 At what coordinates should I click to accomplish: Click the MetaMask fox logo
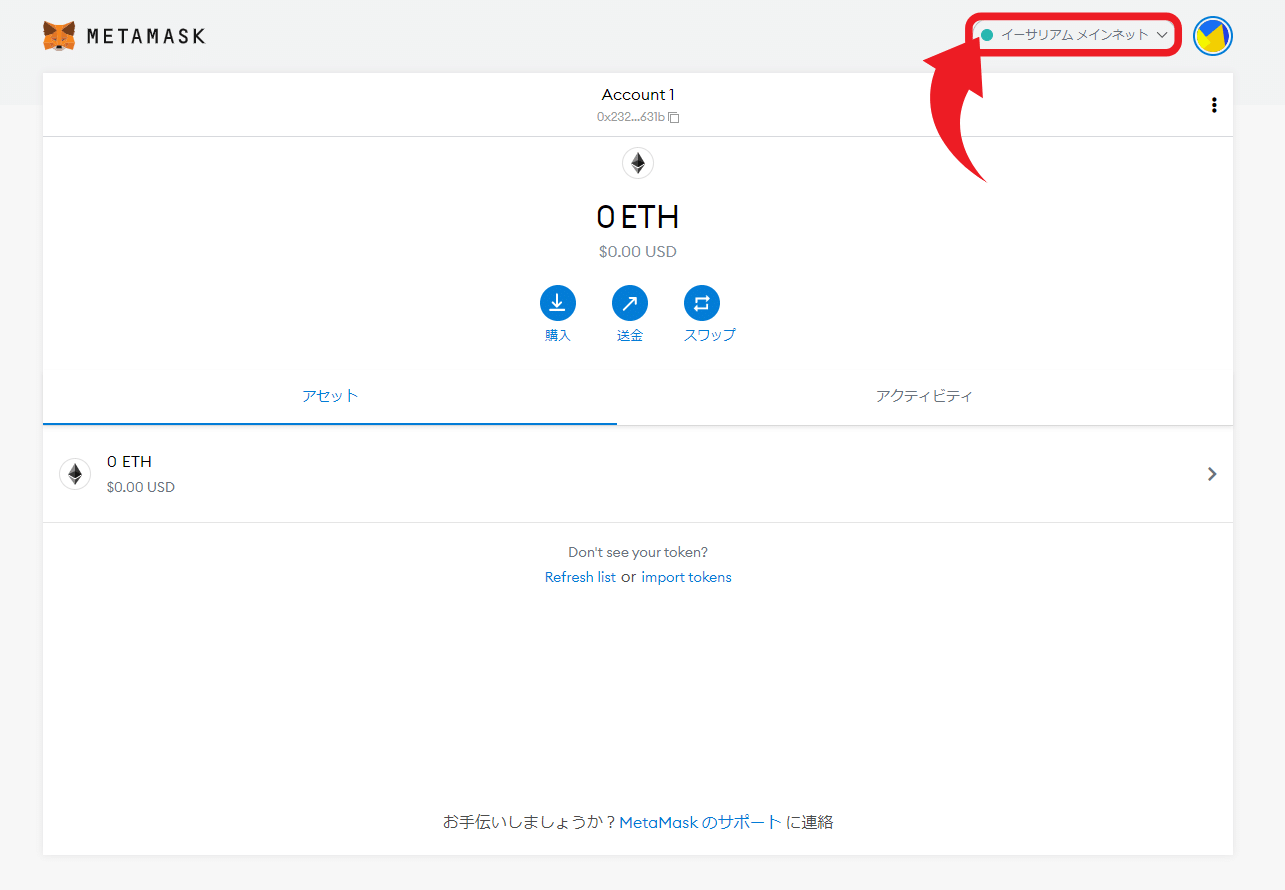click(x=59, y=36)
